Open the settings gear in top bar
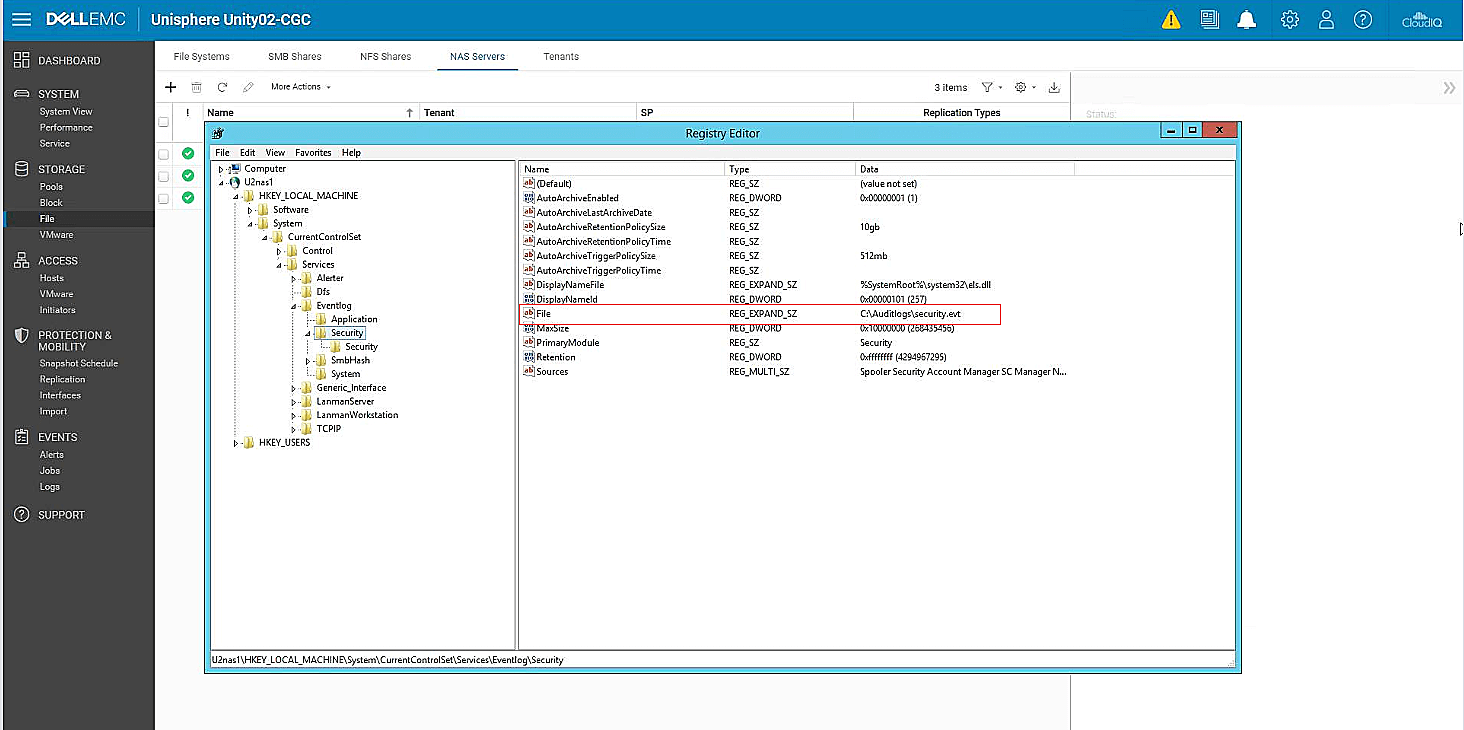This screenshot has width=1464, height=730. (x=1290, y=20)
